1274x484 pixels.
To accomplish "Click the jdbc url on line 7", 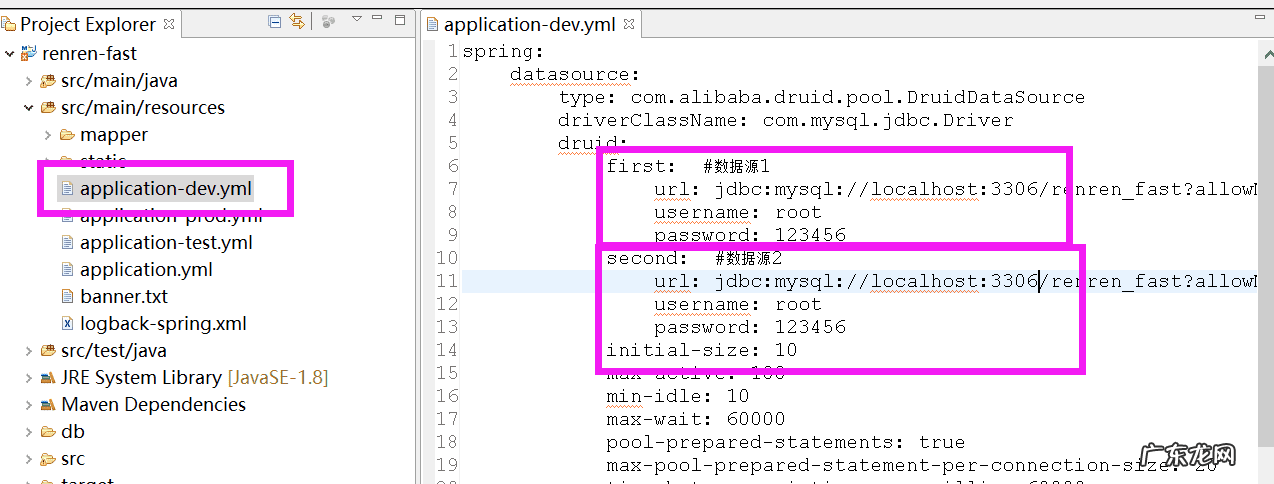I will point(955,189).
